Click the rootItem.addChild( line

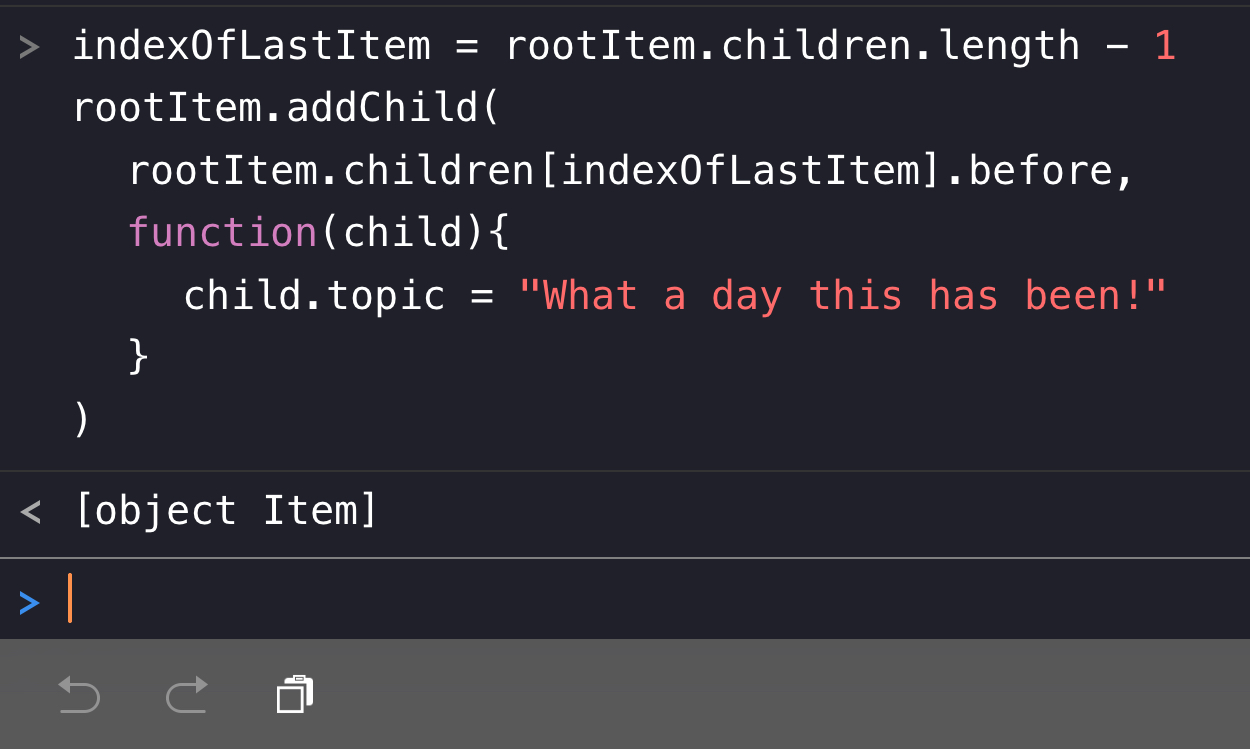click(x=285, y=108)
